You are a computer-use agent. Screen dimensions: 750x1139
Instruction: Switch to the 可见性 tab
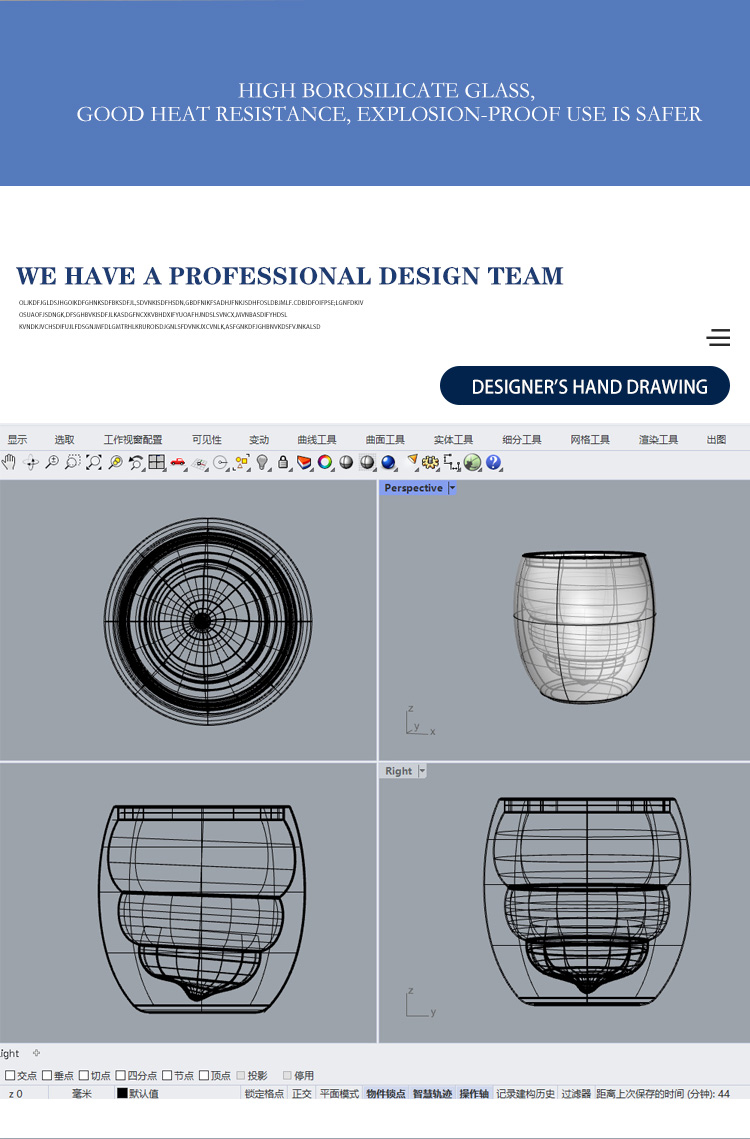click(x=207, y=439)
